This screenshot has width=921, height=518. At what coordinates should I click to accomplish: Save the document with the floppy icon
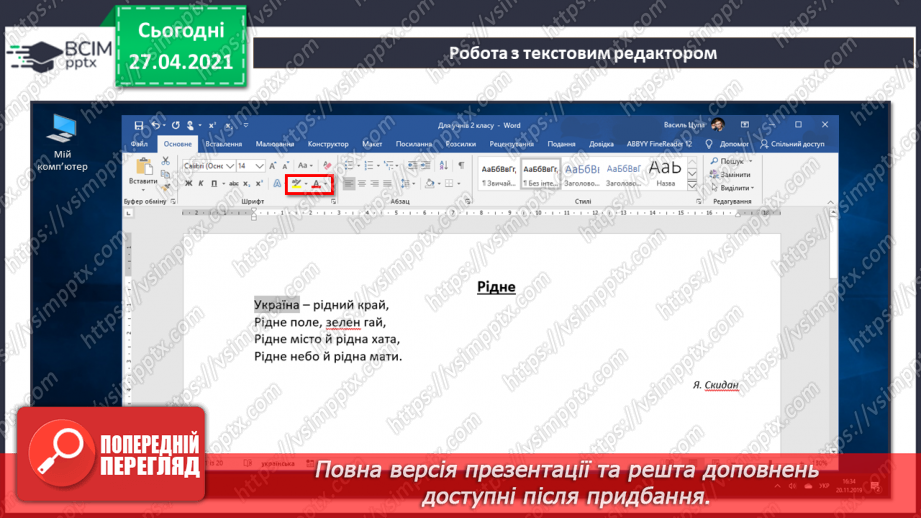139,125
